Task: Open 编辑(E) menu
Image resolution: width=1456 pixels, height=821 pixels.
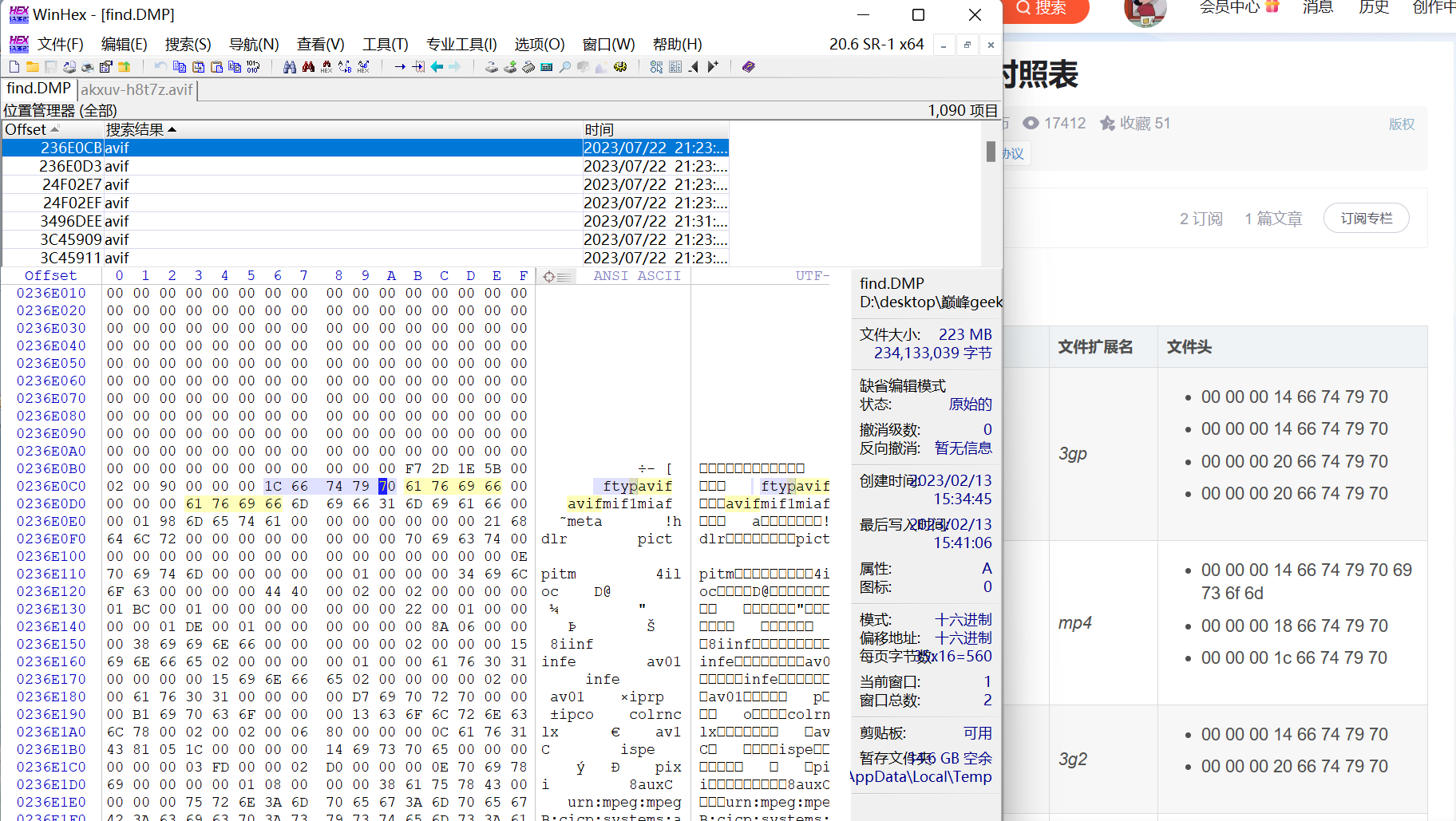Action: (x=124, y=44)
